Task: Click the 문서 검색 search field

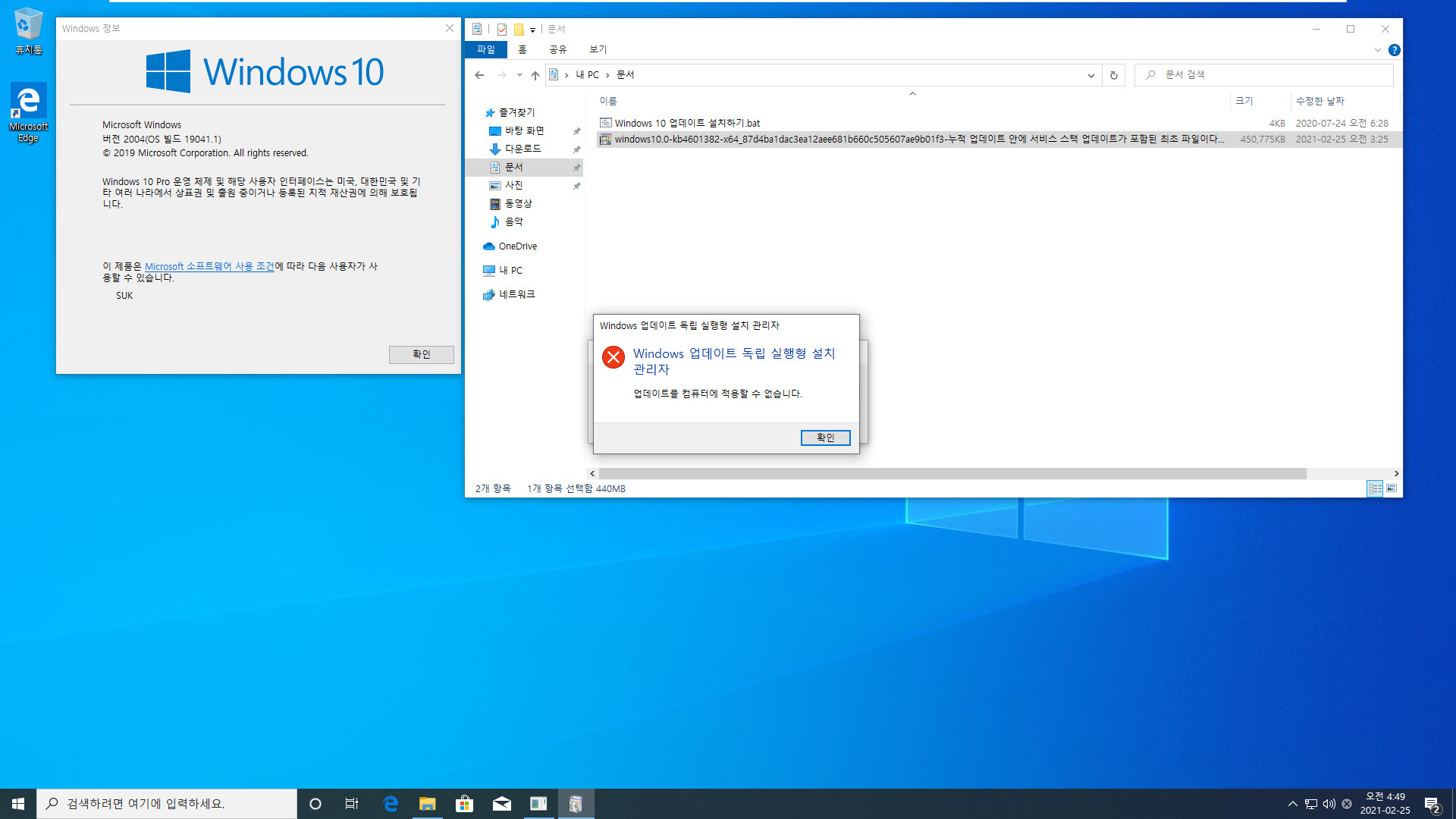Action: (x=1264, y=75)
